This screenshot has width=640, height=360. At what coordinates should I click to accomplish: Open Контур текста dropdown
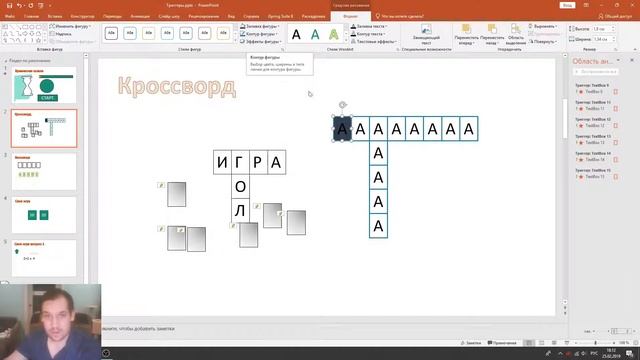pyautogui.click(x=368, y=34)
